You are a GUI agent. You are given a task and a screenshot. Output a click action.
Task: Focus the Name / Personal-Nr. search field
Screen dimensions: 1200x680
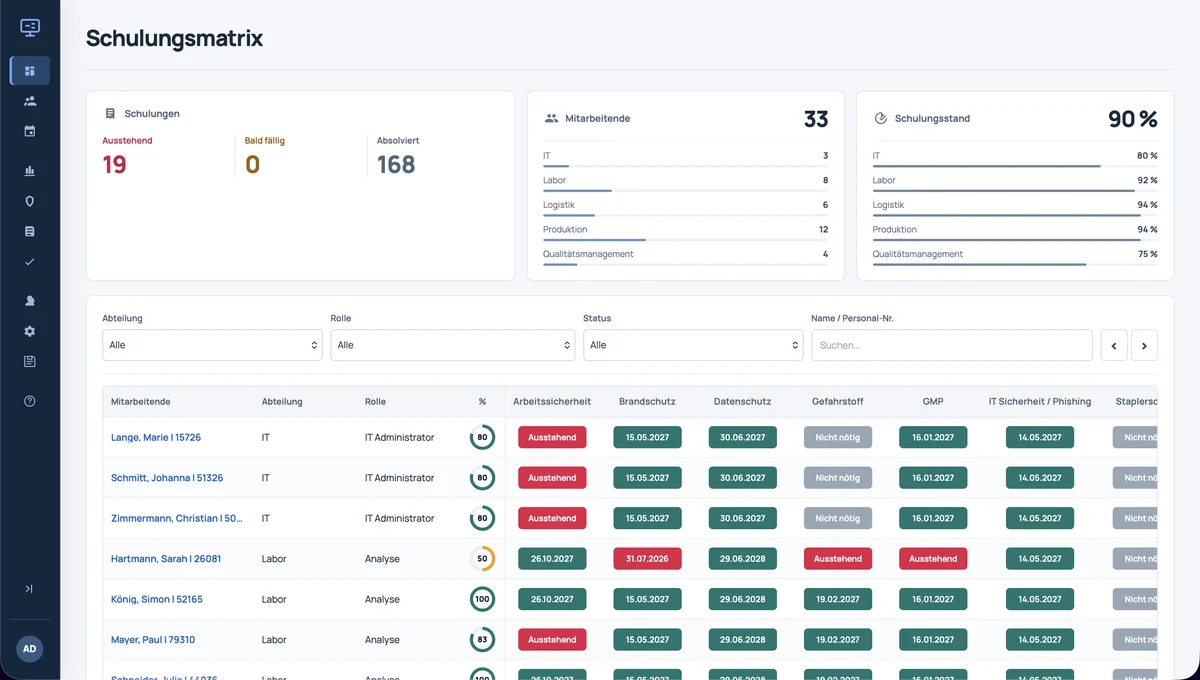pos(951,345)
